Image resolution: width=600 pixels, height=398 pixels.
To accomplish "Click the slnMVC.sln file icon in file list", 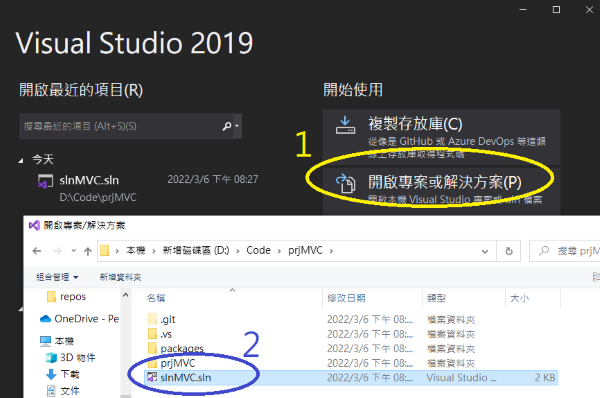I will point(152,377).
